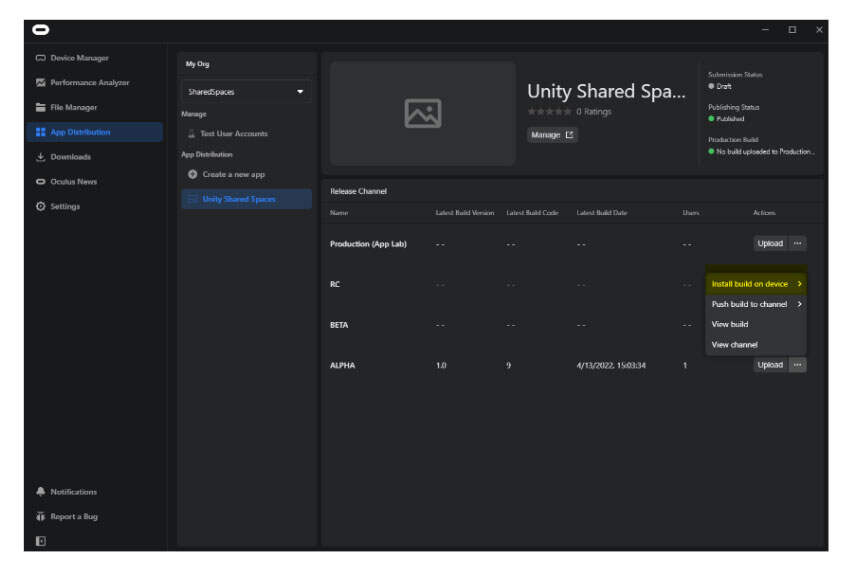
Task: Expand the Push build to channel submenu
Action: tap(756, 304)
